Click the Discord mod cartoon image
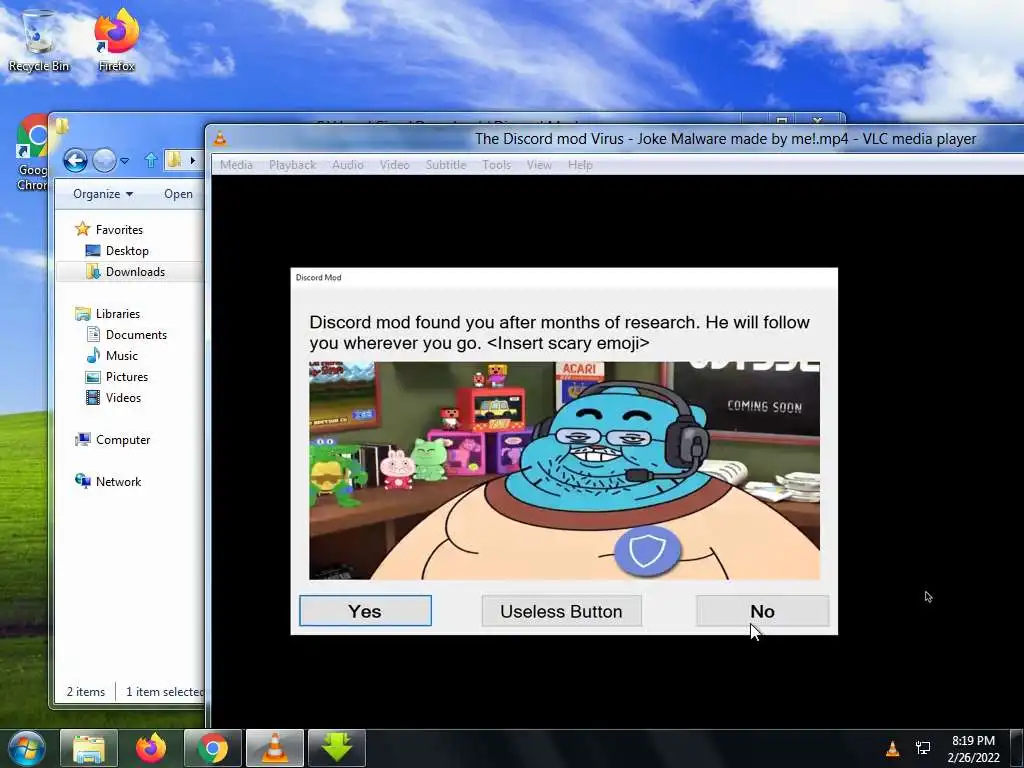Viewport: 1024px width, 768px height. click(x=564, y=470)
